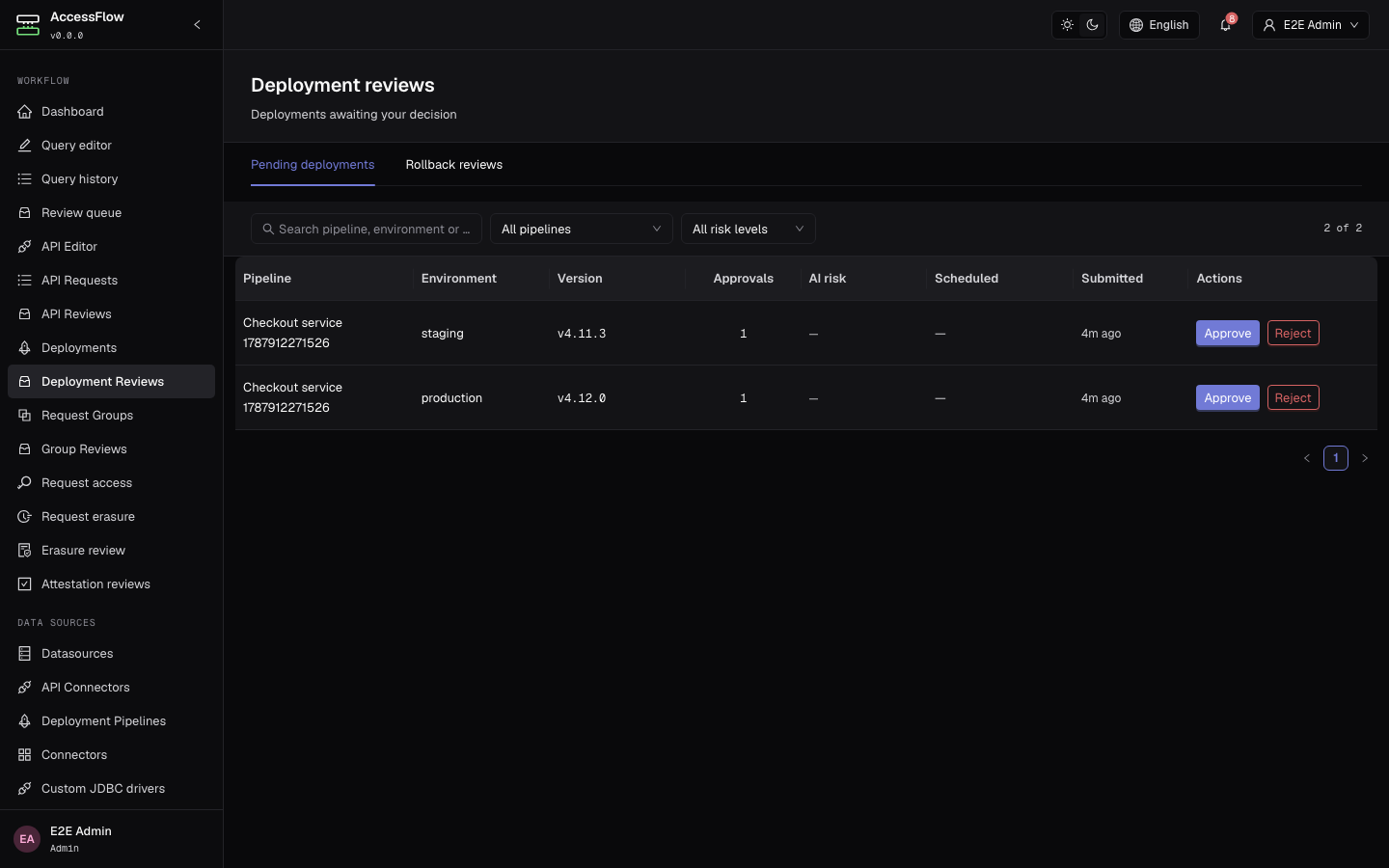1389x868 pixels.
Task: Click the Request Groups icon
Action: [25, 416]
